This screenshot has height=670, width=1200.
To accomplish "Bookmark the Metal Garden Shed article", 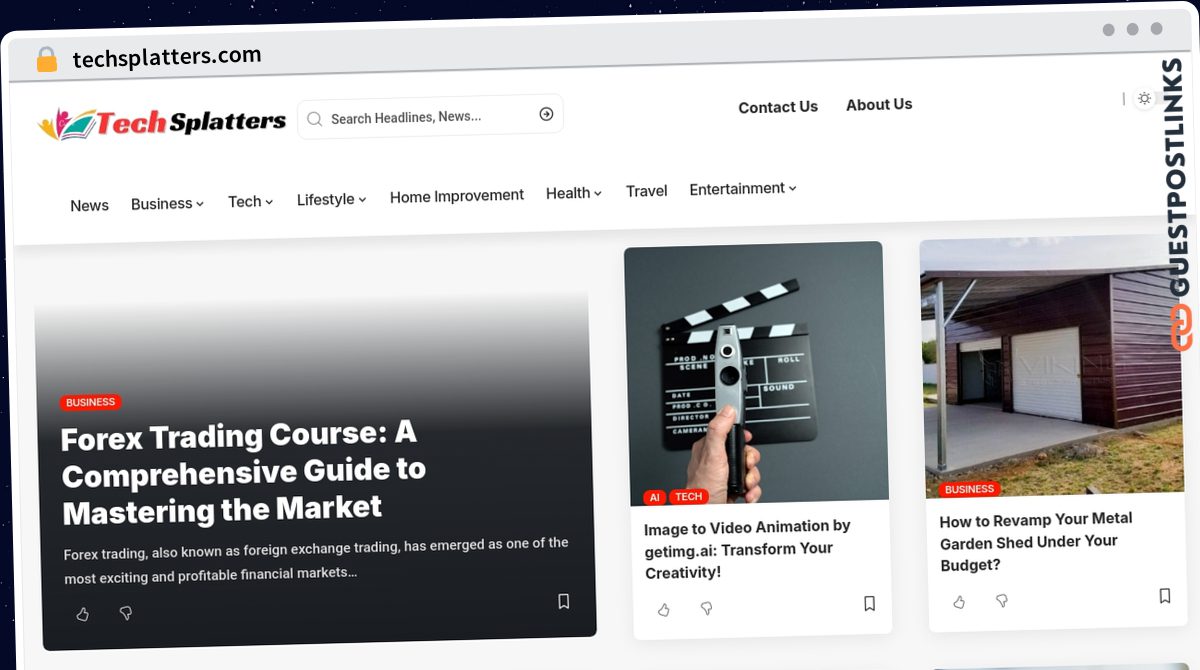I will click(x=1165, y=596).
